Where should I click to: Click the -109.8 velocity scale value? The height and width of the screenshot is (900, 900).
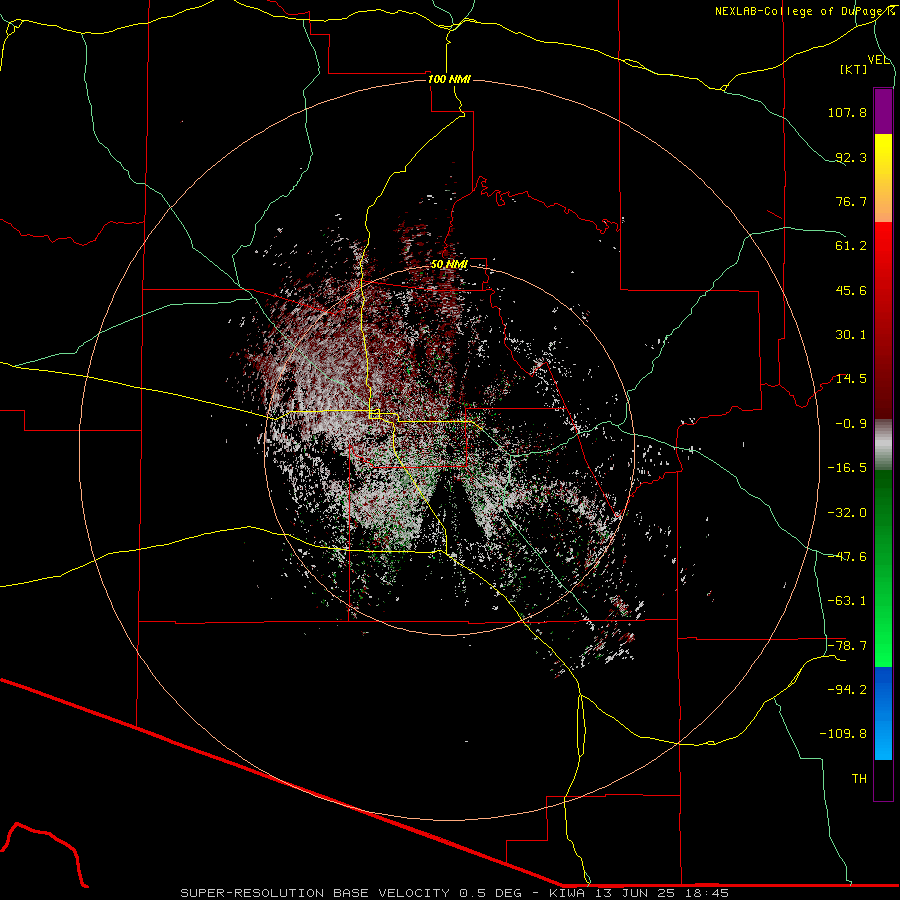click(843, 734)
